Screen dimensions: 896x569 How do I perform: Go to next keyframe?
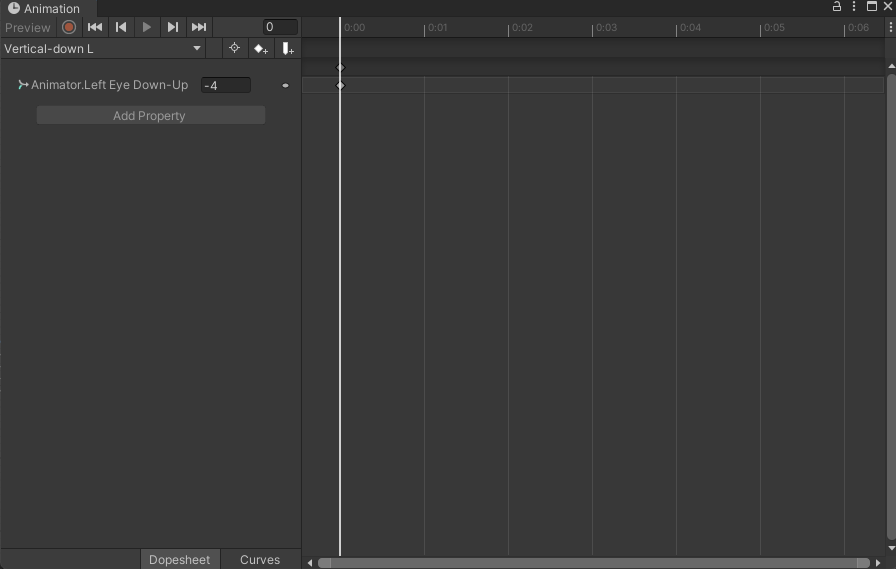coord(173,27)
